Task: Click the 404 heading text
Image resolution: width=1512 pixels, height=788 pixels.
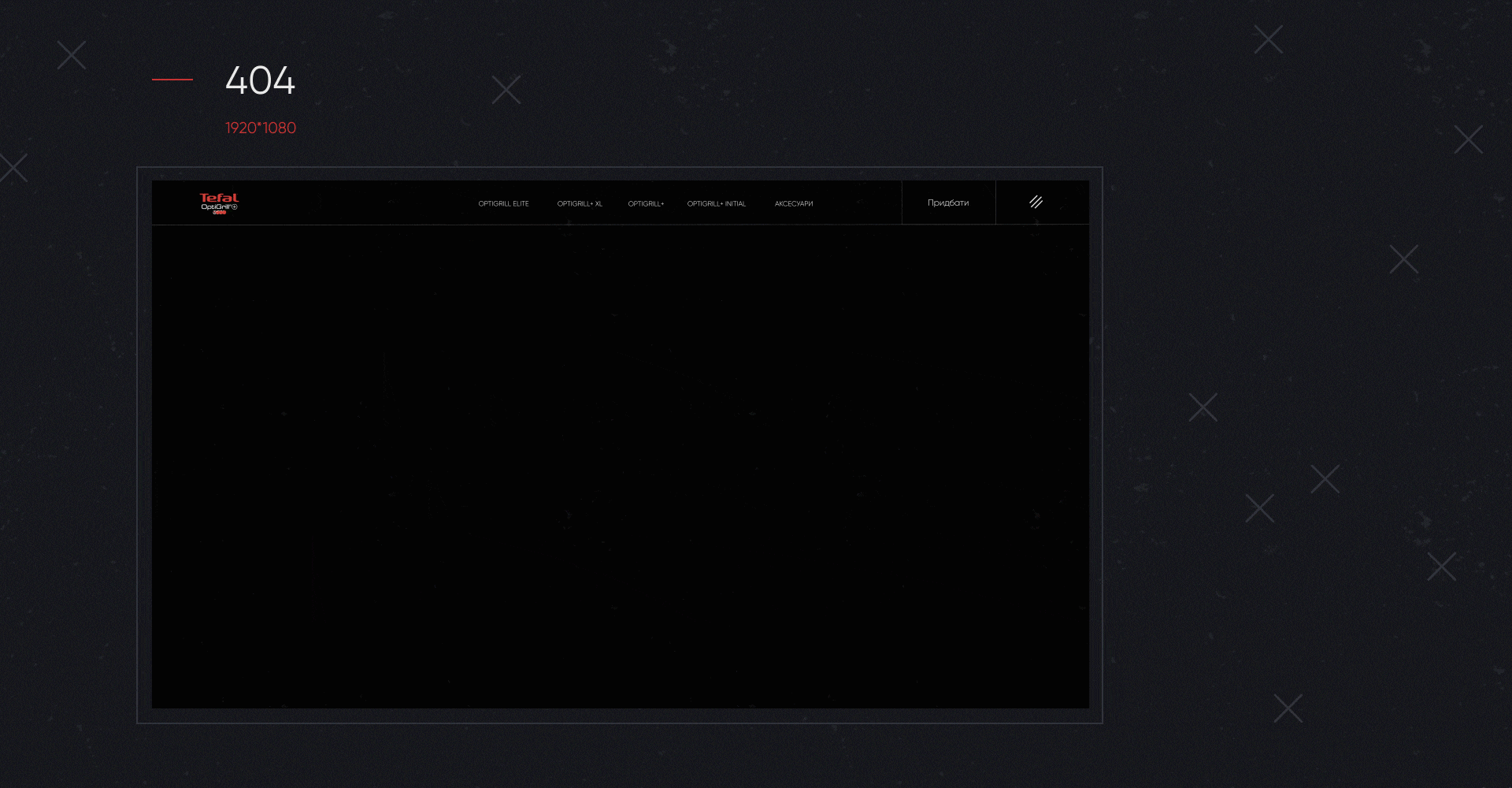Action: 260,80
